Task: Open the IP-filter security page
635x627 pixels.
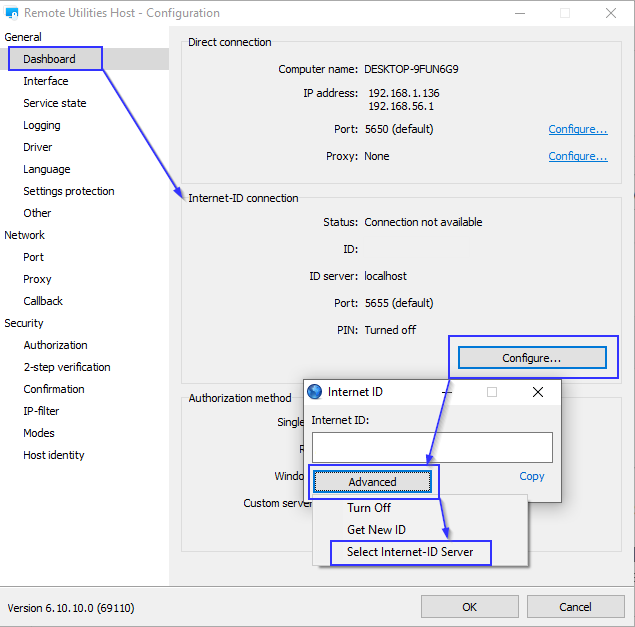Action: click(x=41, y=411)
